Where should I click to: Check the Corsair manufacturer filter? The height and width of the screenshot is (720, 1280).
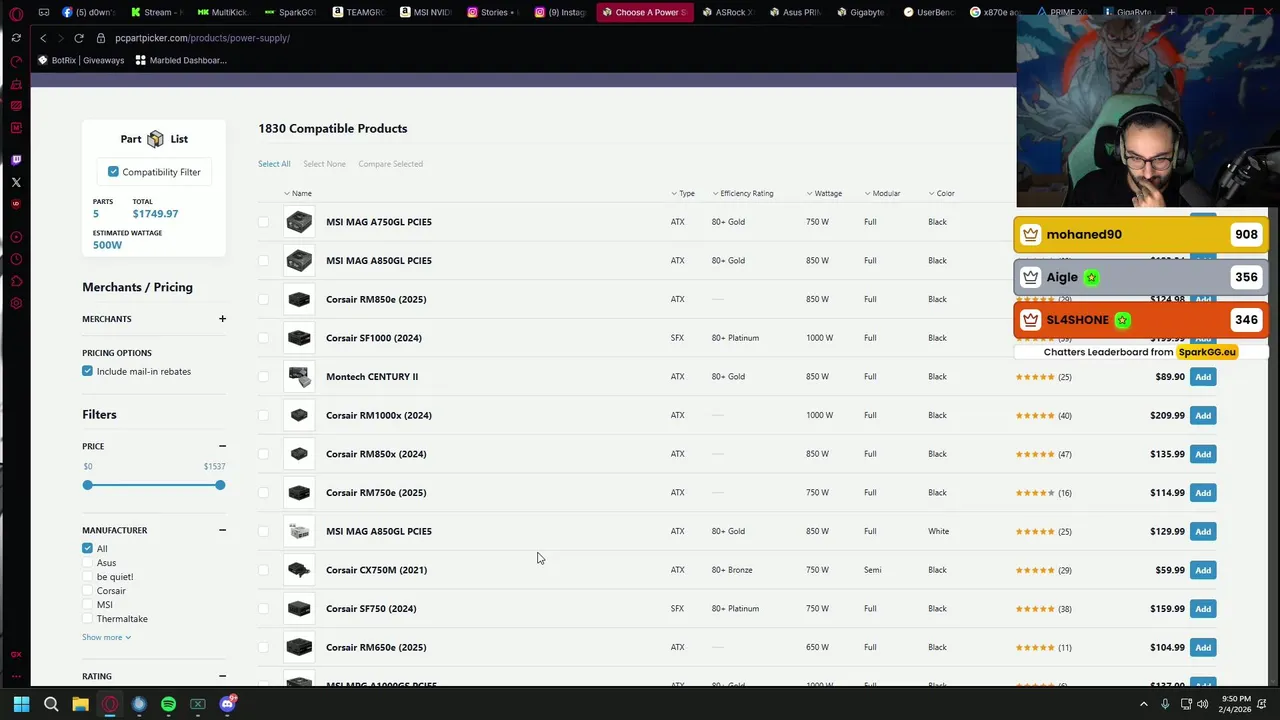(88, 591)
